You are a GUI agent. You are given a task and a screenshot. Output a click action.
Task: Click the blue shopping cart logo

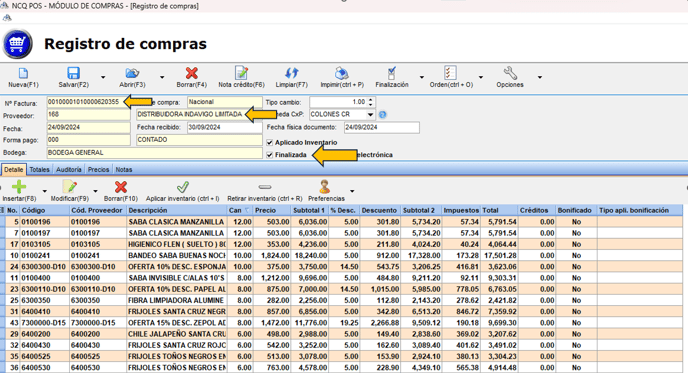[x=17, y=44]
